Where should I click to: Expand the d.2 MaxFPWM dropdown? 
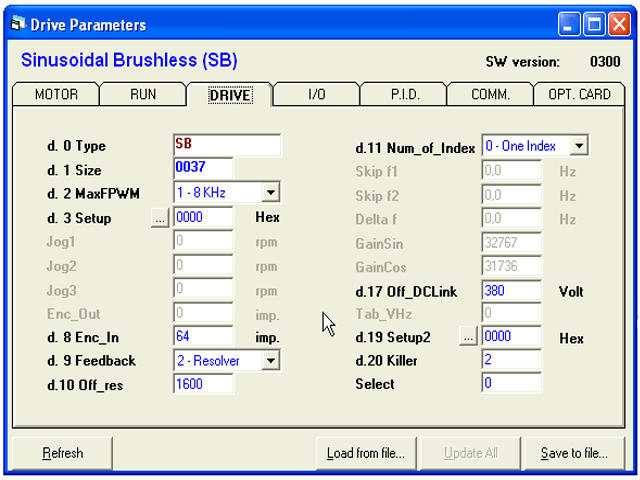[x=271, y=192]
